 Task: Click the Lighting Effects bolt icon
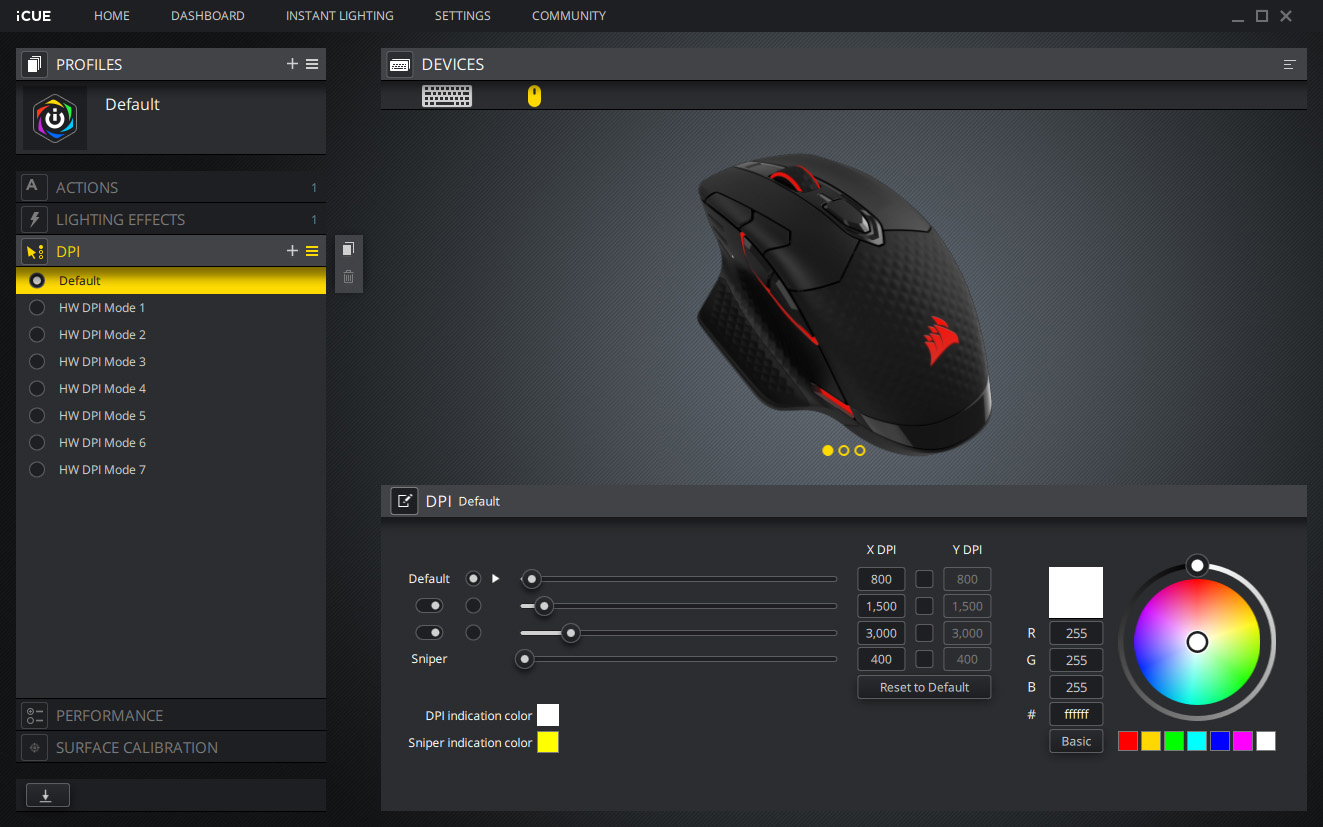[33, 219]
